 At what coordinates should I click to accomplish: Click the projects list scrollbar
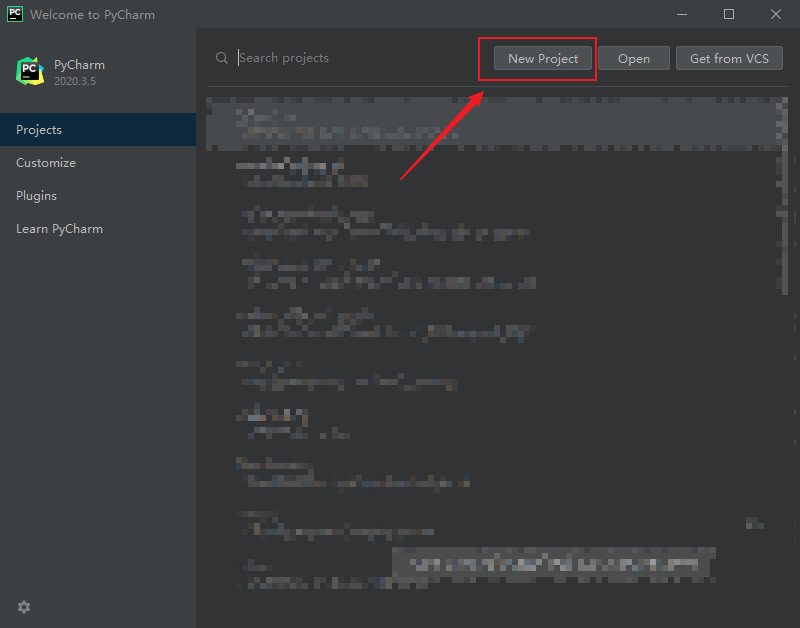(x=785, y=196)
